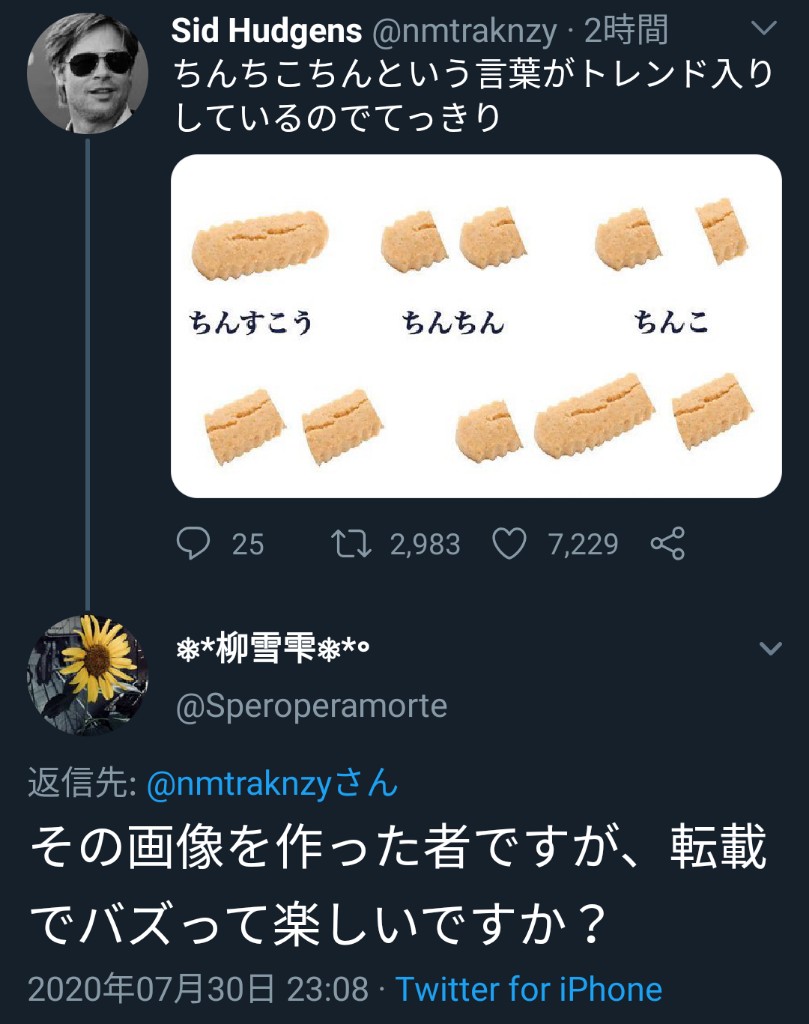
Task: Click the 2020年07月30日 23:08 timestamp
Action: (x=198, y=990)
